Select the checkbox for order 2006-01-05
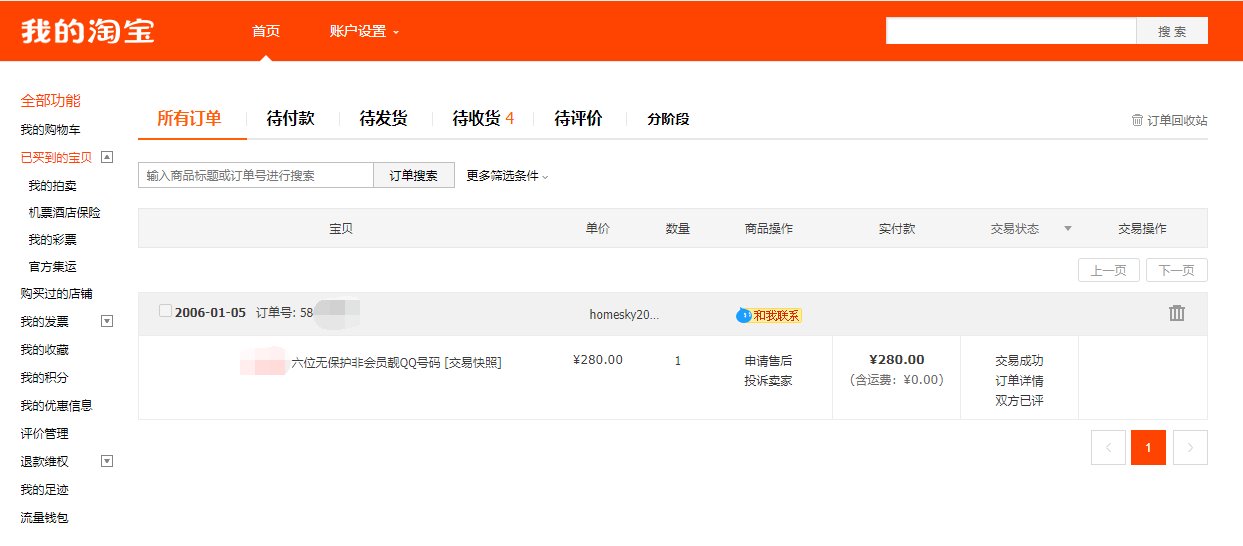The image size is (1243, 546). [x=165, y=311]
